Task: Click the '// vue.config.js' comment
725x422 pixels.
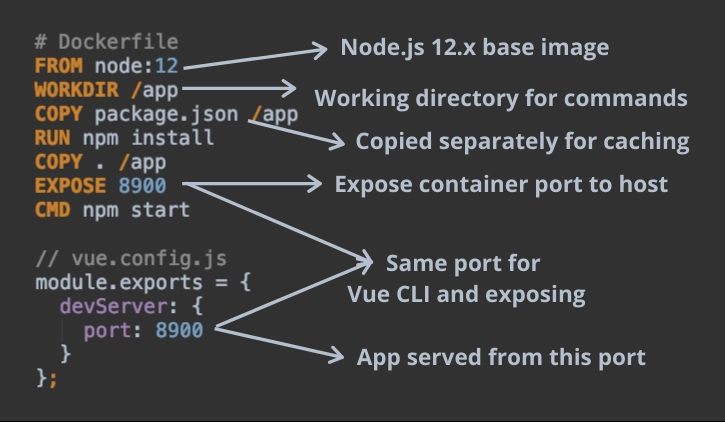Action: [131, 258]
